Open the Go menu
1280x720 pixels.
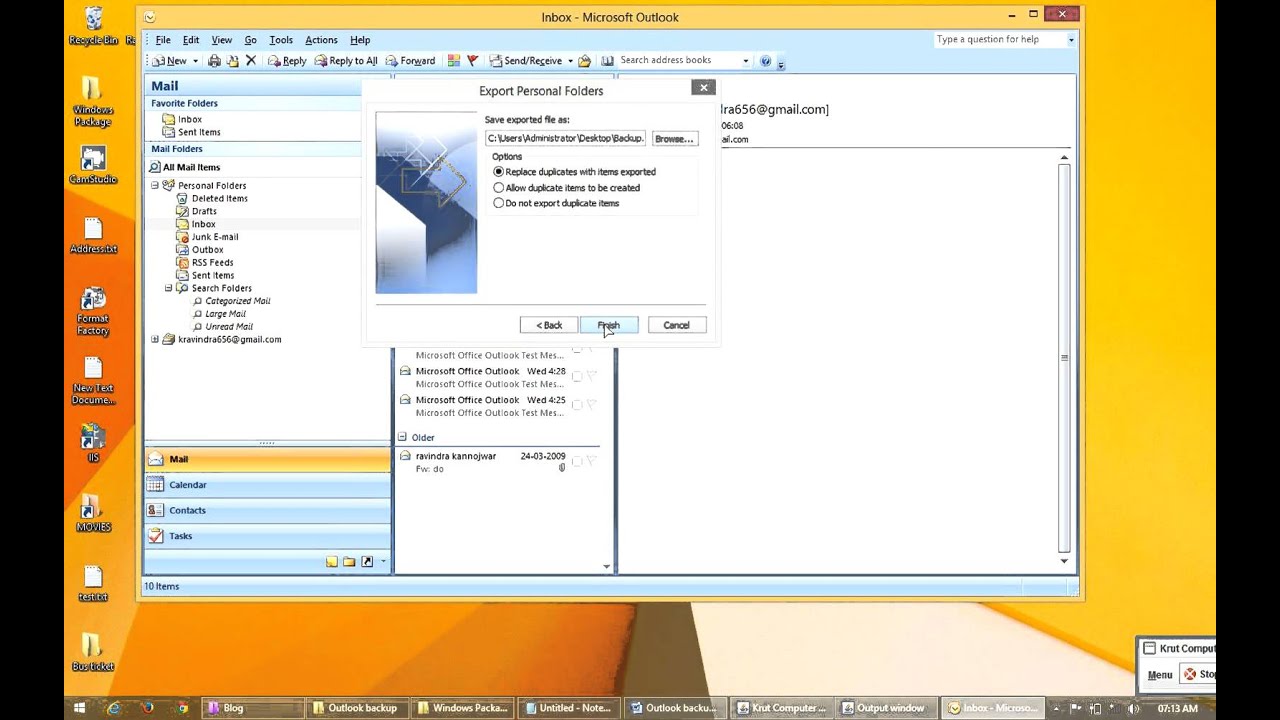pos(251,40)
